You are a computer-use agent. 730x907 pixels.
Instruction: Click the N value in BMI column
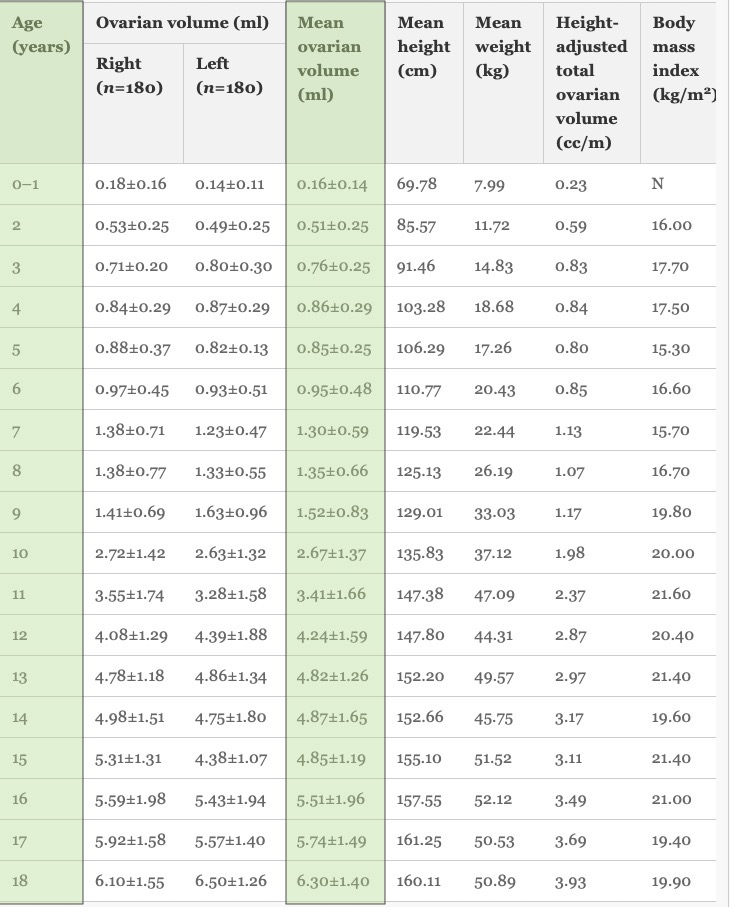(x=657, y=184)
